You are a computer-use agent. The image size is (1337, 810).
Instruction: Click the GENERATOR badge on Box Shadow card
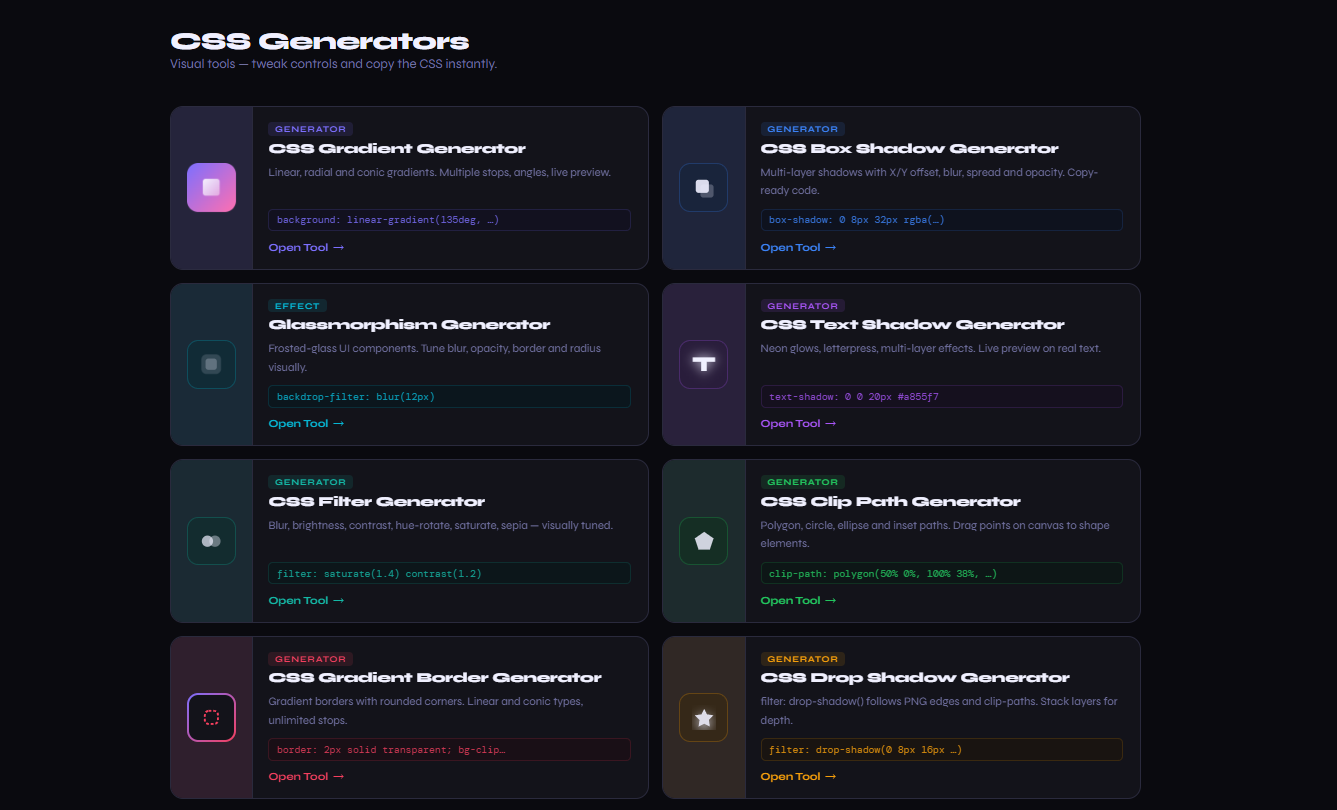point(802,129)
